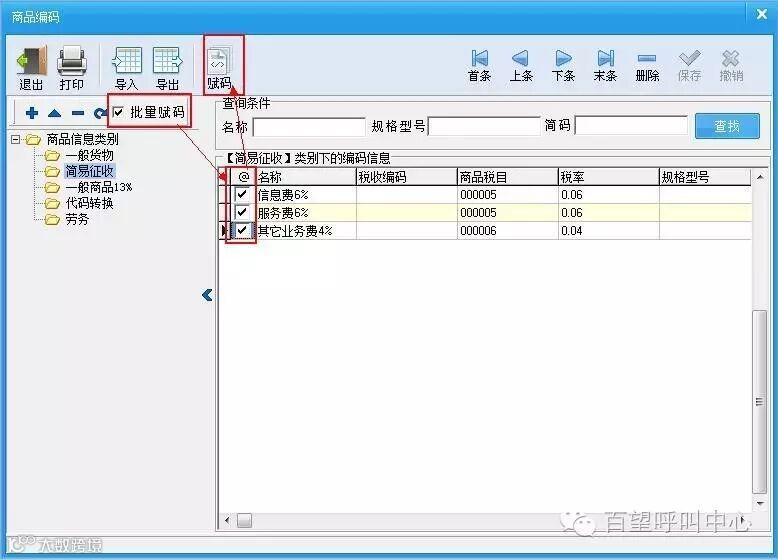Viewport: 778px width, 560px height.
Task: Click the 导出 export icon
Action: point(168,61)
